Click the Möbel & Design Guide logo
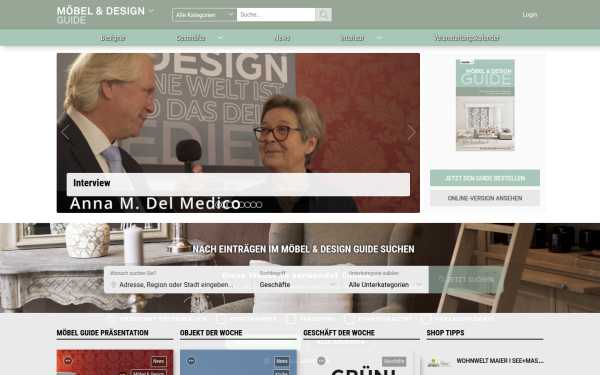Image resolution: width=600 pixels, height=375 pixels. pos(101,15)
